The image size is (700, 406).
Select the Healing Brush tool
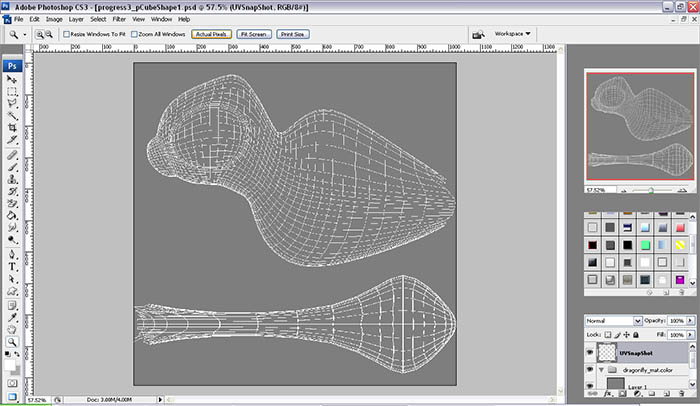[x=12, y=155]
